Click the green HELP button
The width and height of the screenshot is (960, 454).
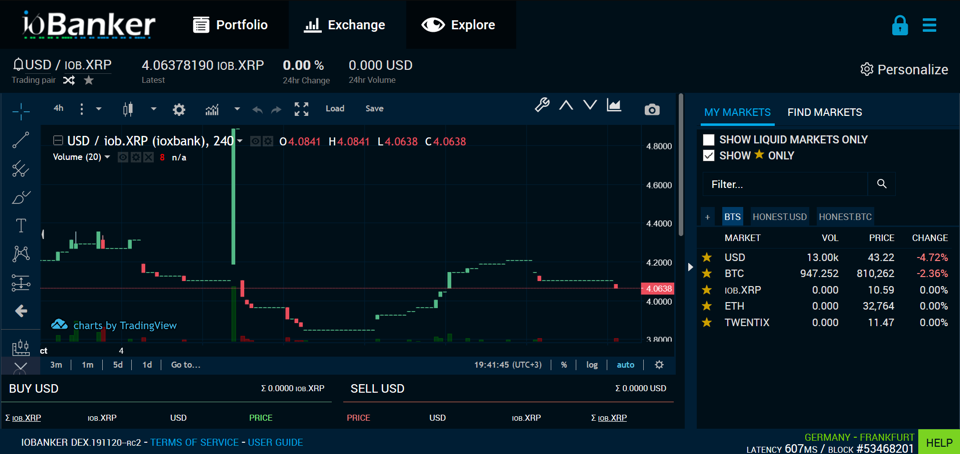(939, 442)
